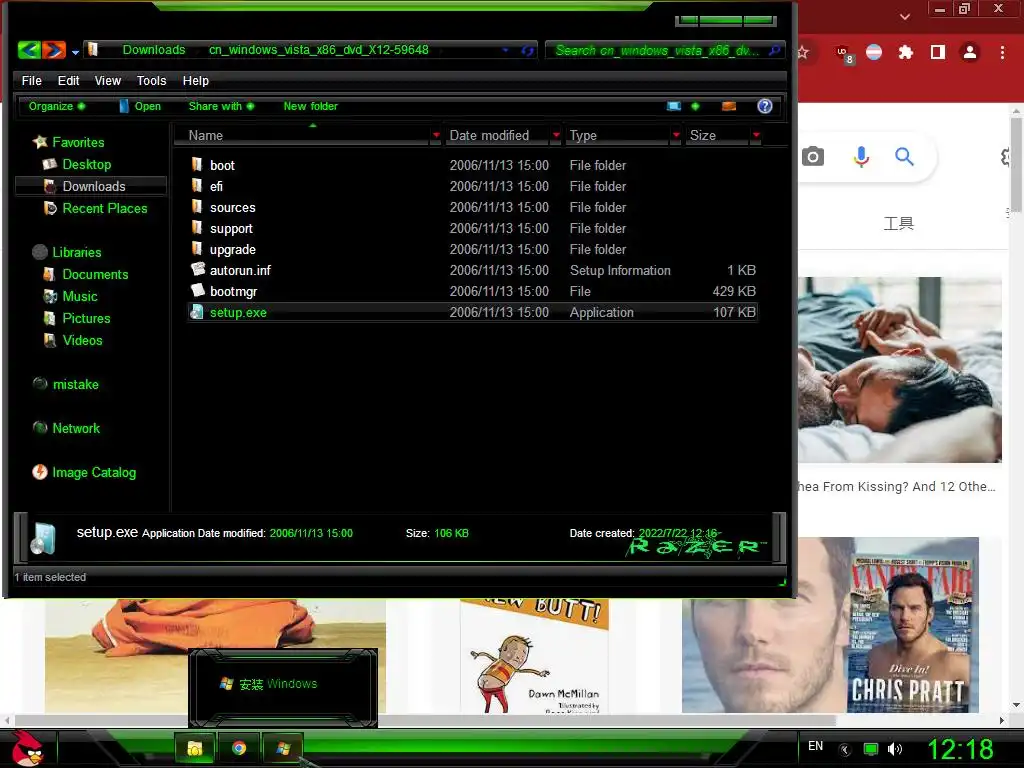The width and height of the screenshot is (1024, 768).
Task: Select the upgrade folder icon
Action: 197,249
